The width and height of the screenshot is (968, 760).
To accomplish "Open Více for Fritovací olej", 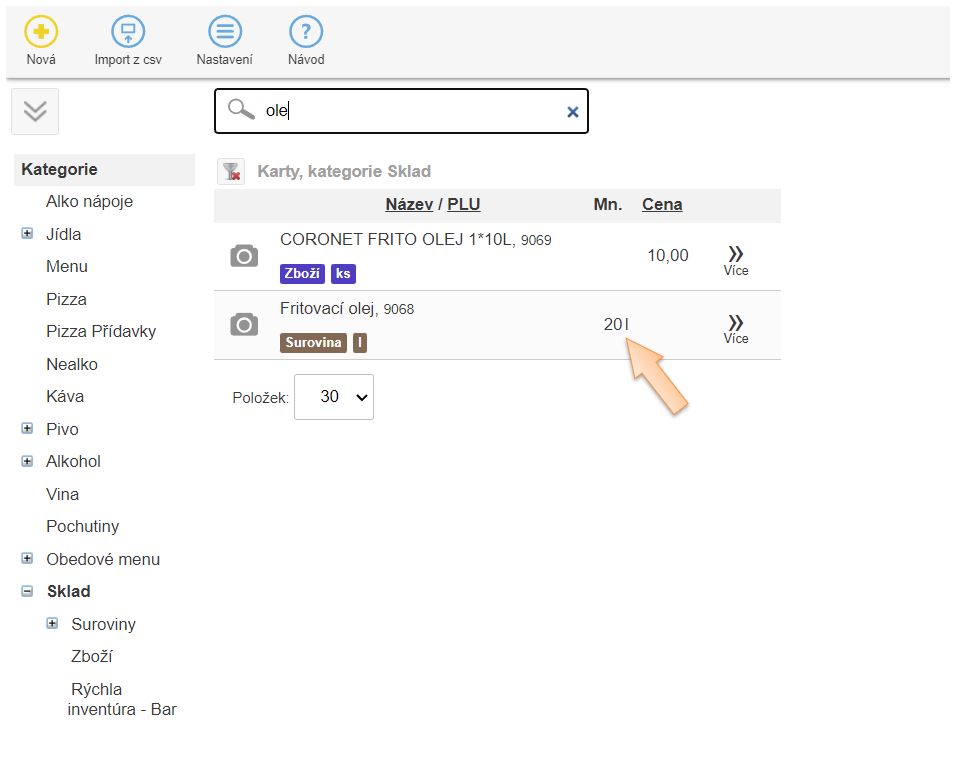I will [736, 326].
